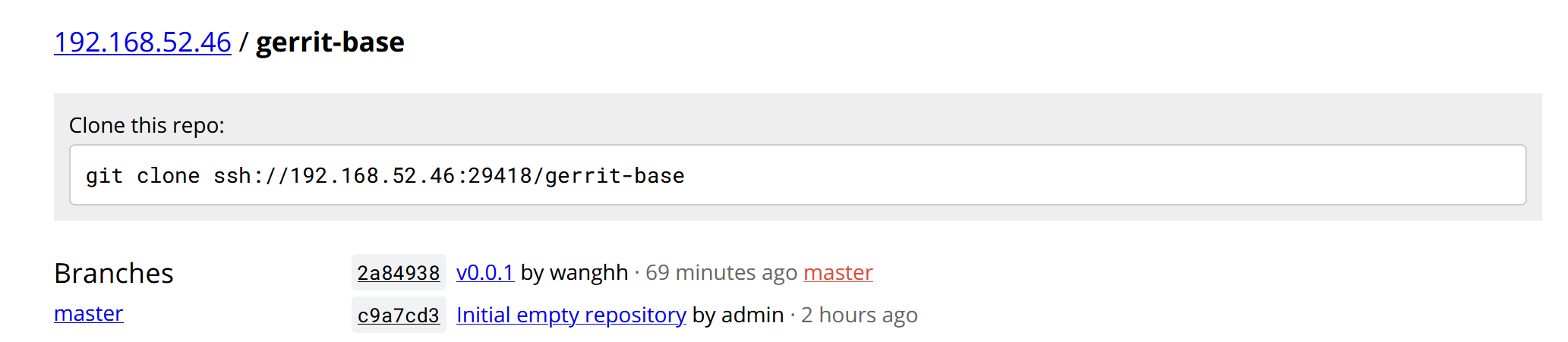Click the word 'clone' in the command

coord(168,176)
